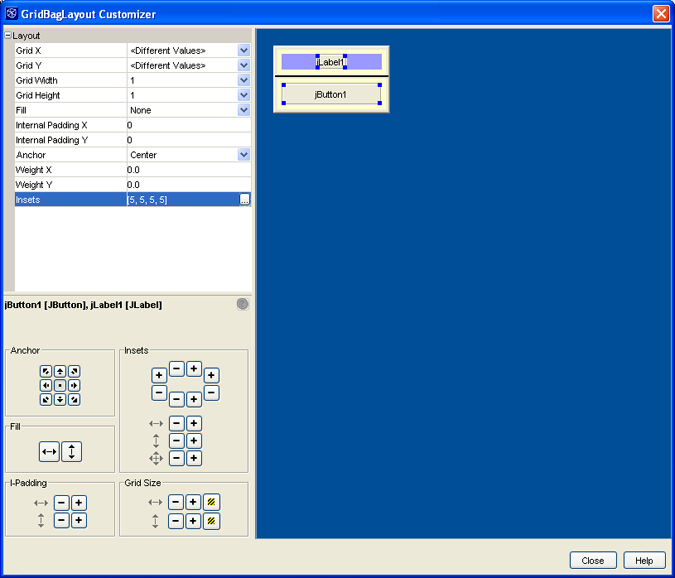
Task: Set anchor to top-left (northwest) corner
Action: click(46, 371)
